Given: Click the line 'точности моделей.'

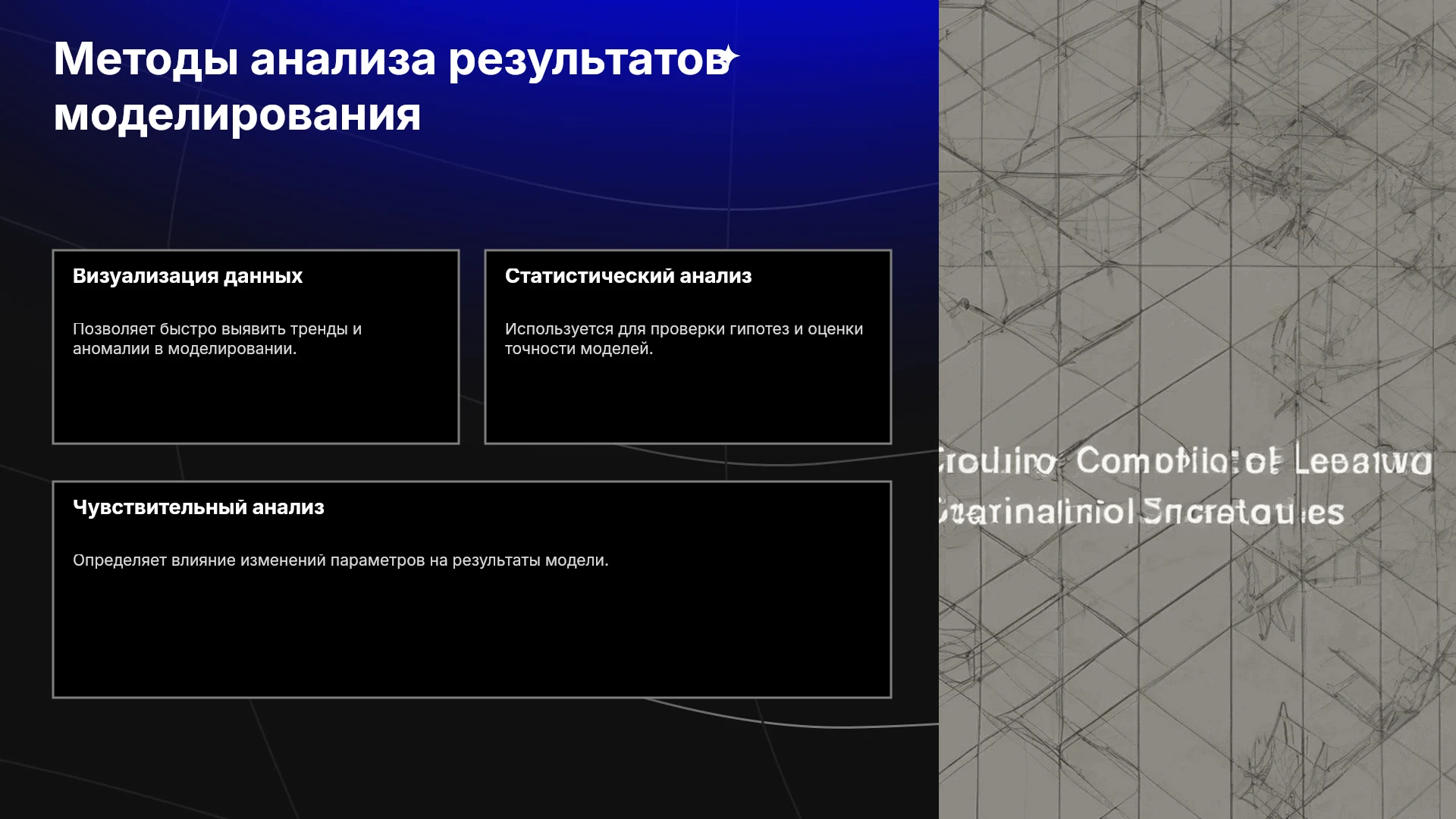Looking at the screenshot, I should tap(579, 349).
